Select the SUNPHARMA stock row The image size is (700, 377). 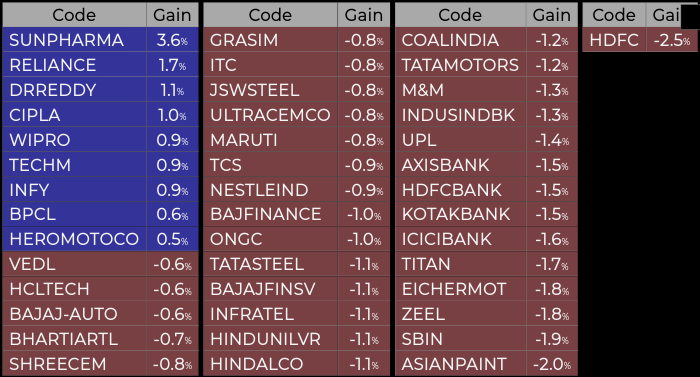click(x=100, y=40)
